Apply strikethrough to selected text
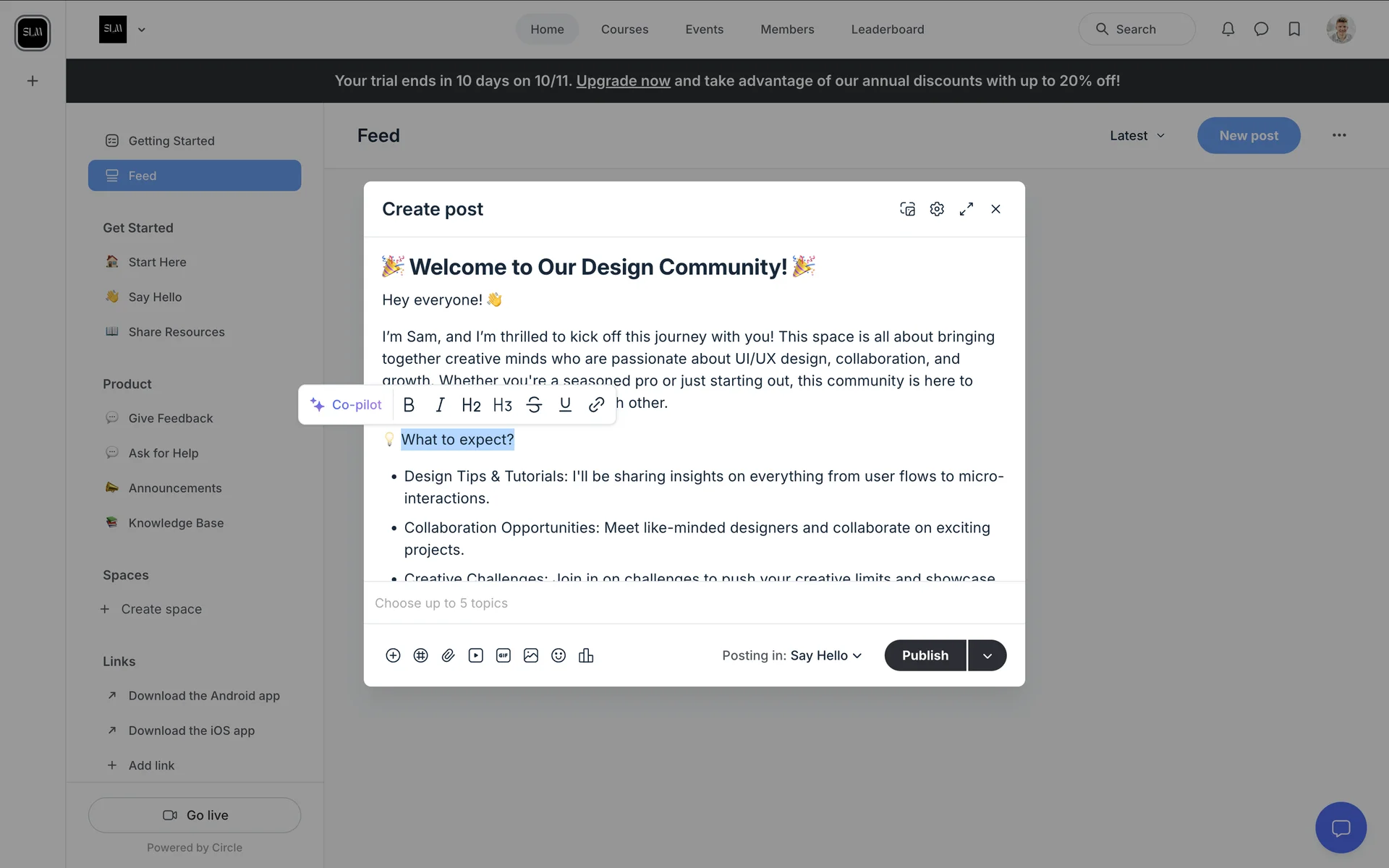Screen dimensions: 1389x868 (534, 405)
